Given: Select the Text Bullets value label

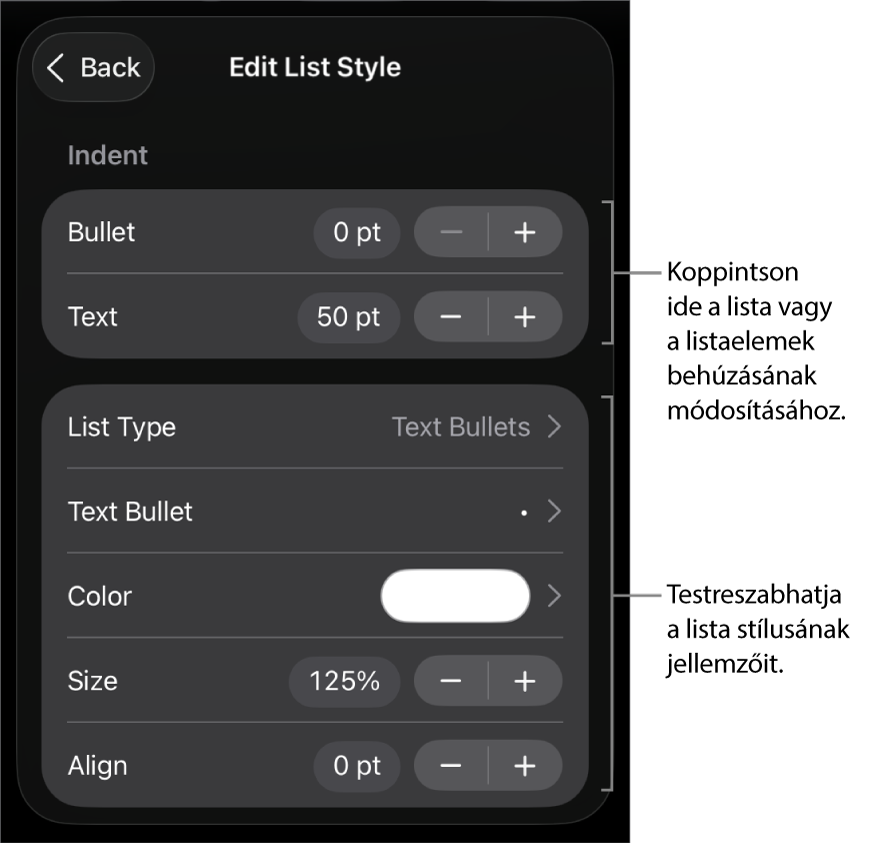Looking at the screenshot, I should click(461, 427).
